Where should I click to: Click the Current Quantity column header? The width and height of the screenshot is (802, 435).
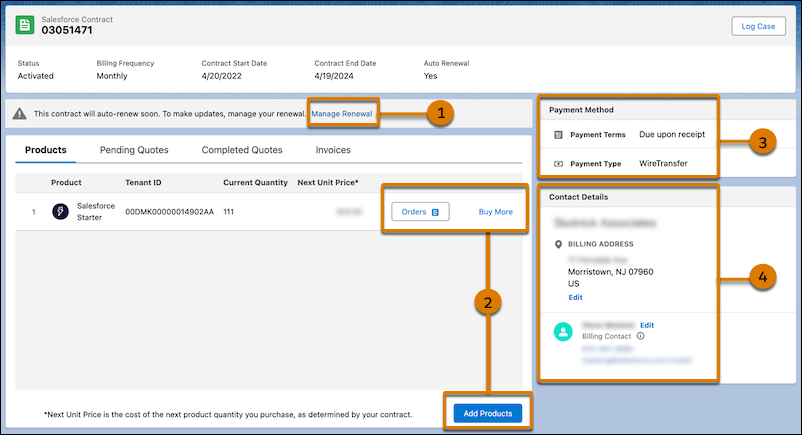[255, 183]
